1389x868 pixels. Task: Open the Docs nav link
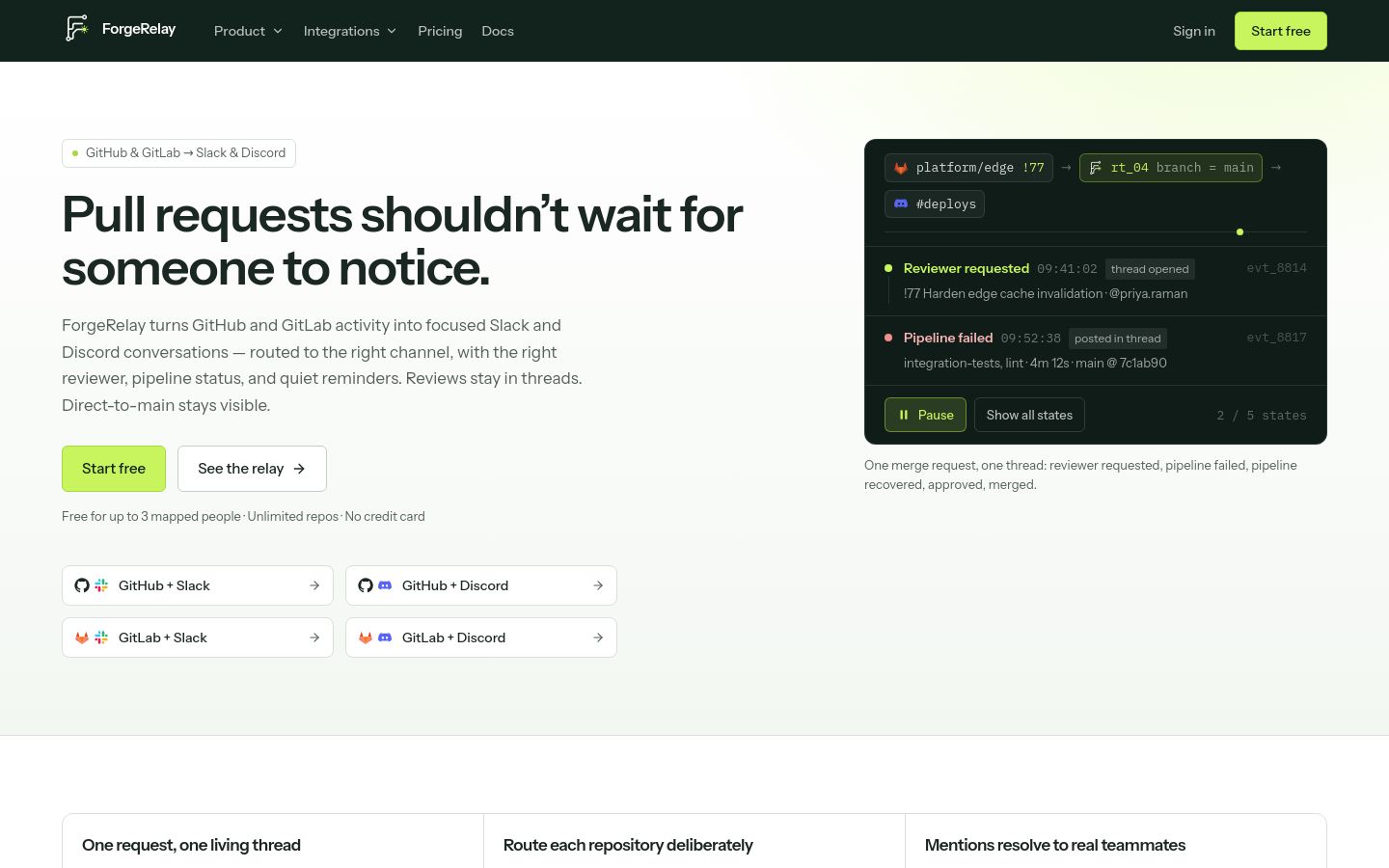tap(498, 31)
